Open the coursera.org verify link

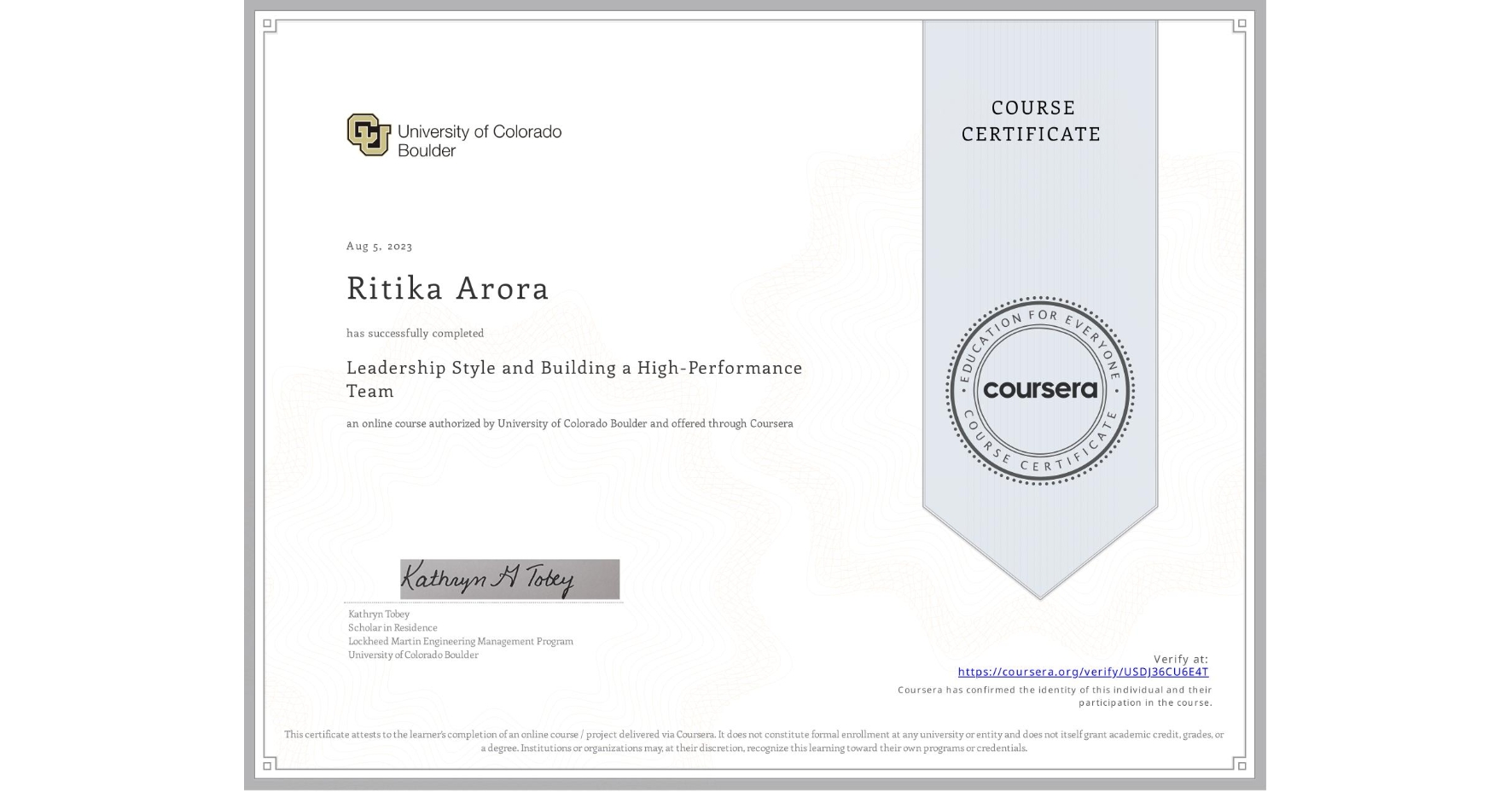(1083, 672)
